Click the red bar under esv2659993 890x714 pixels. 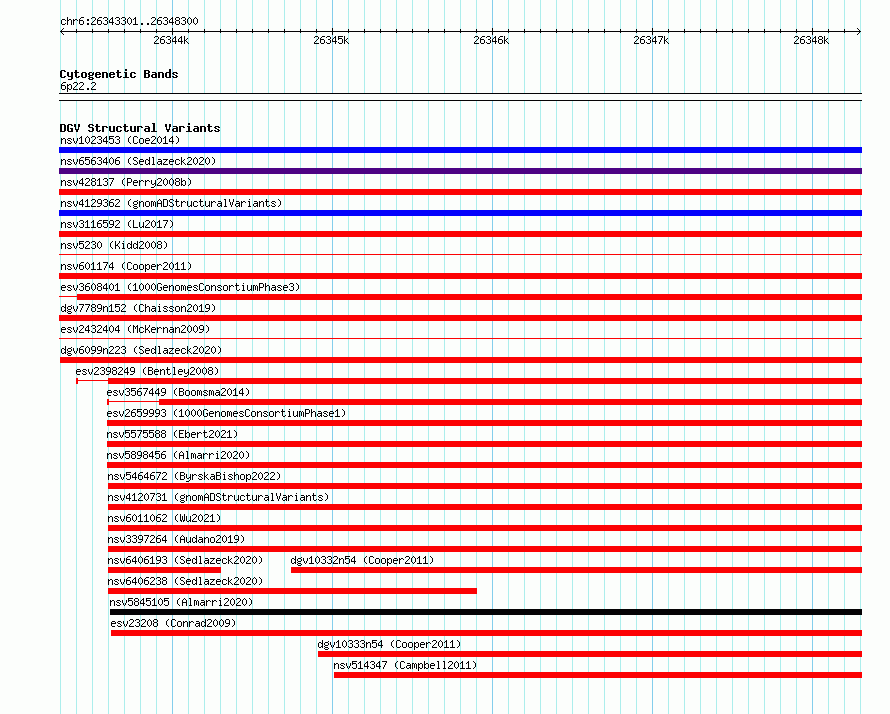(484, 423)
